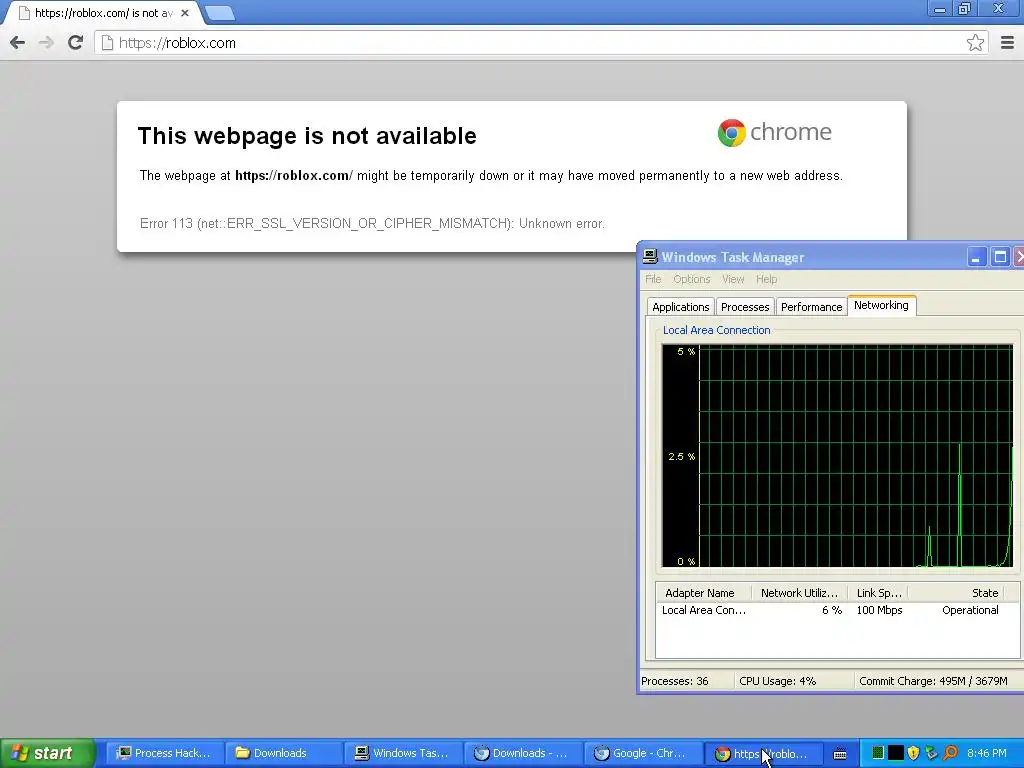Click 'Processes: 36' in the status bar

(x=675, y=681)
